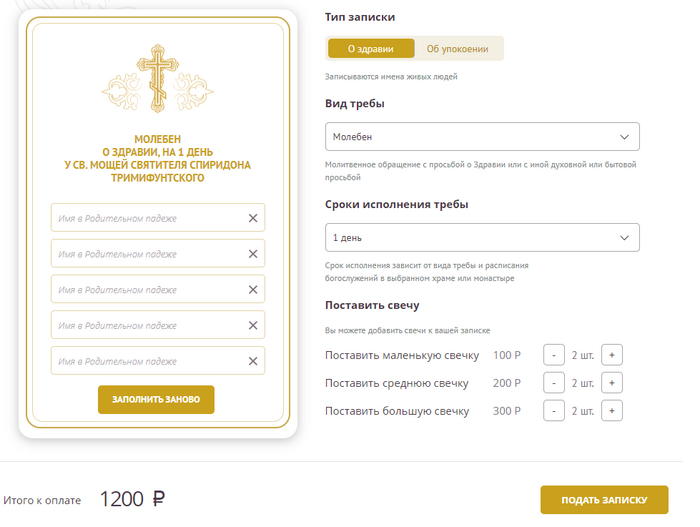
Task: Increase medium candle quantity with plus
Action: 613,383
